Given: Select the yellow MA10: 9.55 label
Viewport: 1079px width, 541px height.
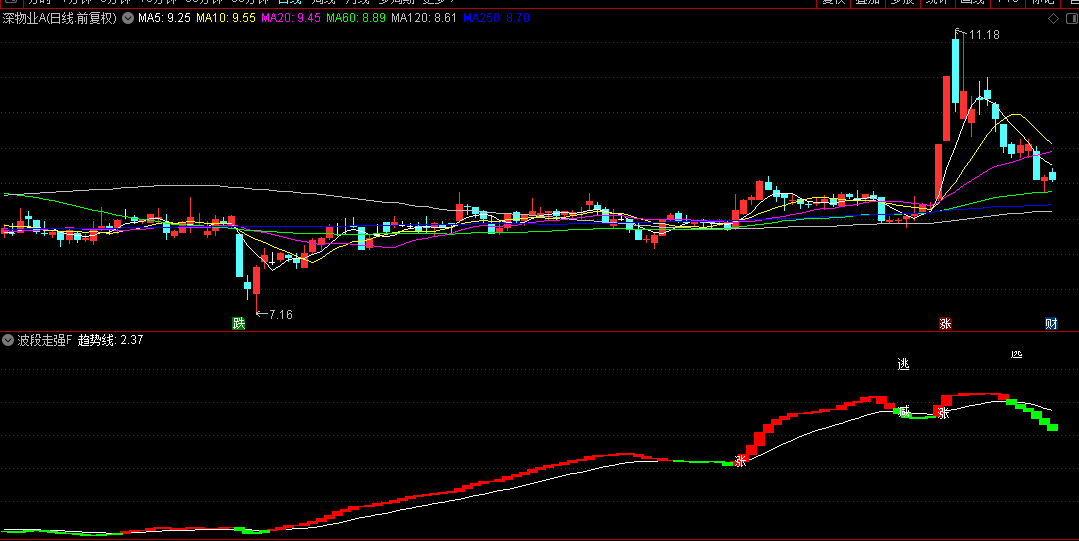Looking at the screenshot, I should pos(226,18).
